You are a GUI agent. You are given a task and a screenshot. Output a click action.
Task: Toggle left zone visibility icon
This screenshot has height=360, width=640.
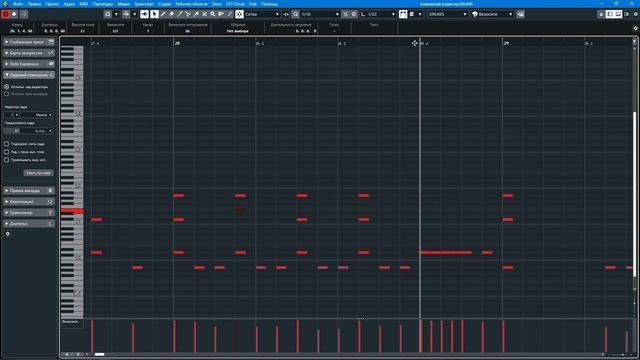610,14
